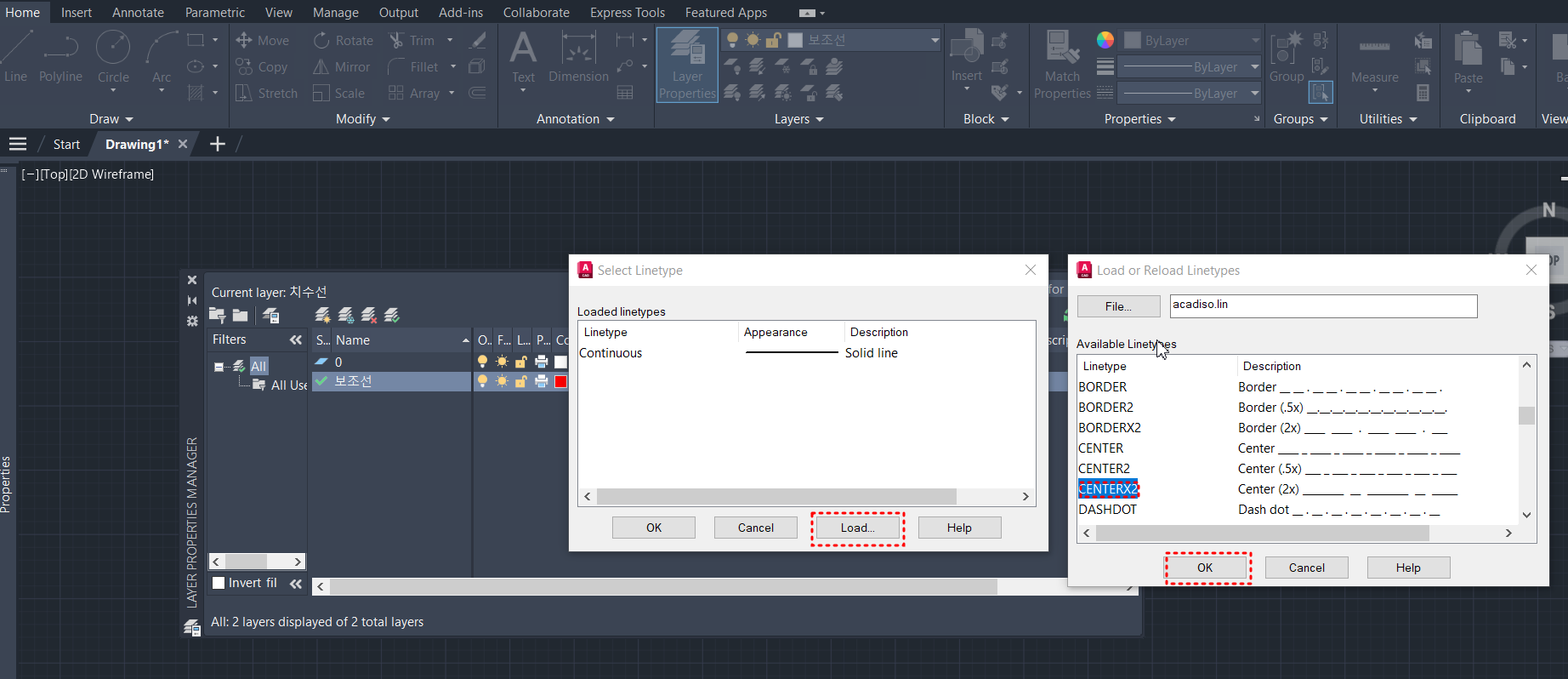Toggle plot setting for 보조선 layer
Image resolution: width=1568 pixels, height=679 pixels.
(x=541, y=381)
